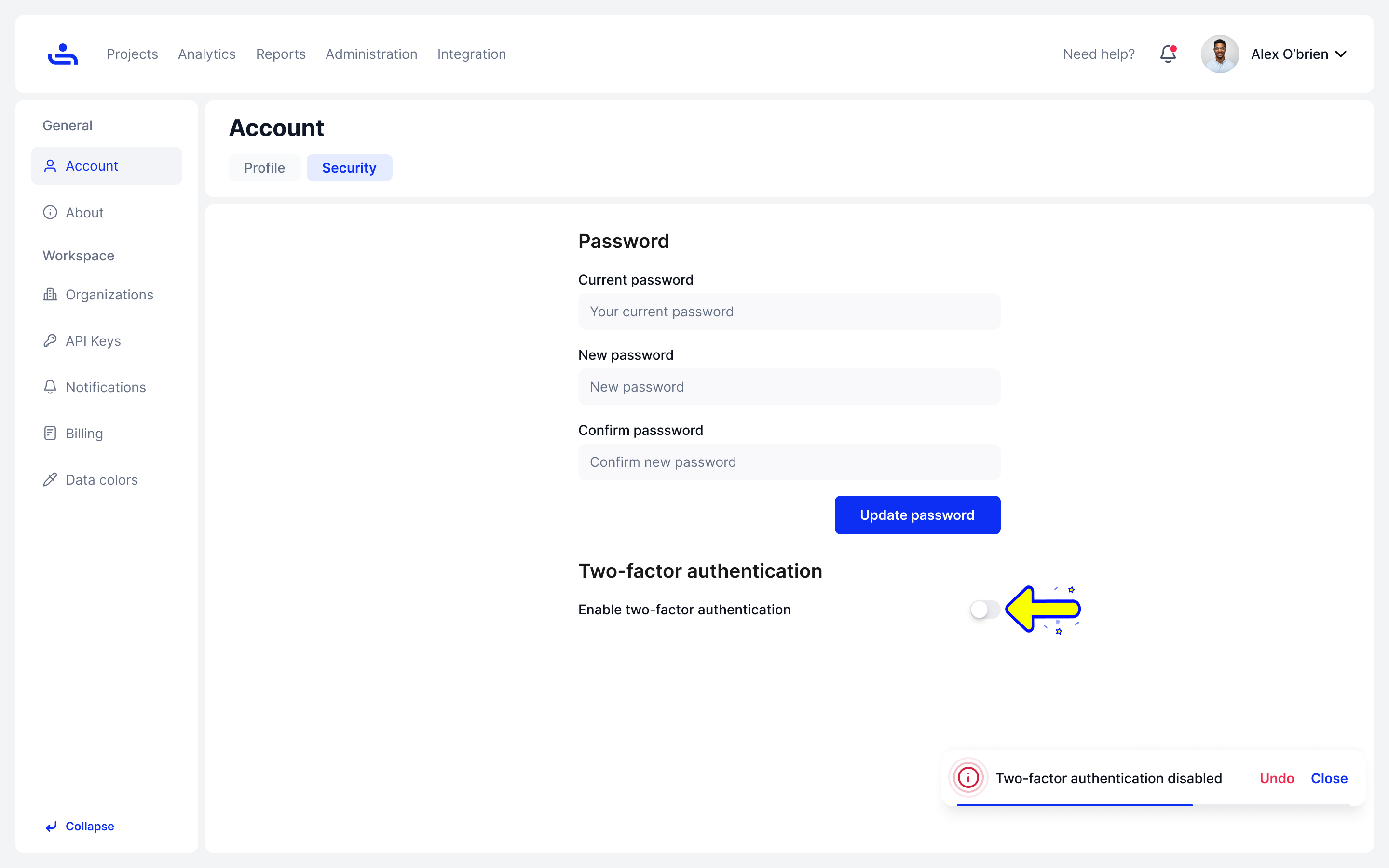Click the Organizations building icon

[50, 295]
